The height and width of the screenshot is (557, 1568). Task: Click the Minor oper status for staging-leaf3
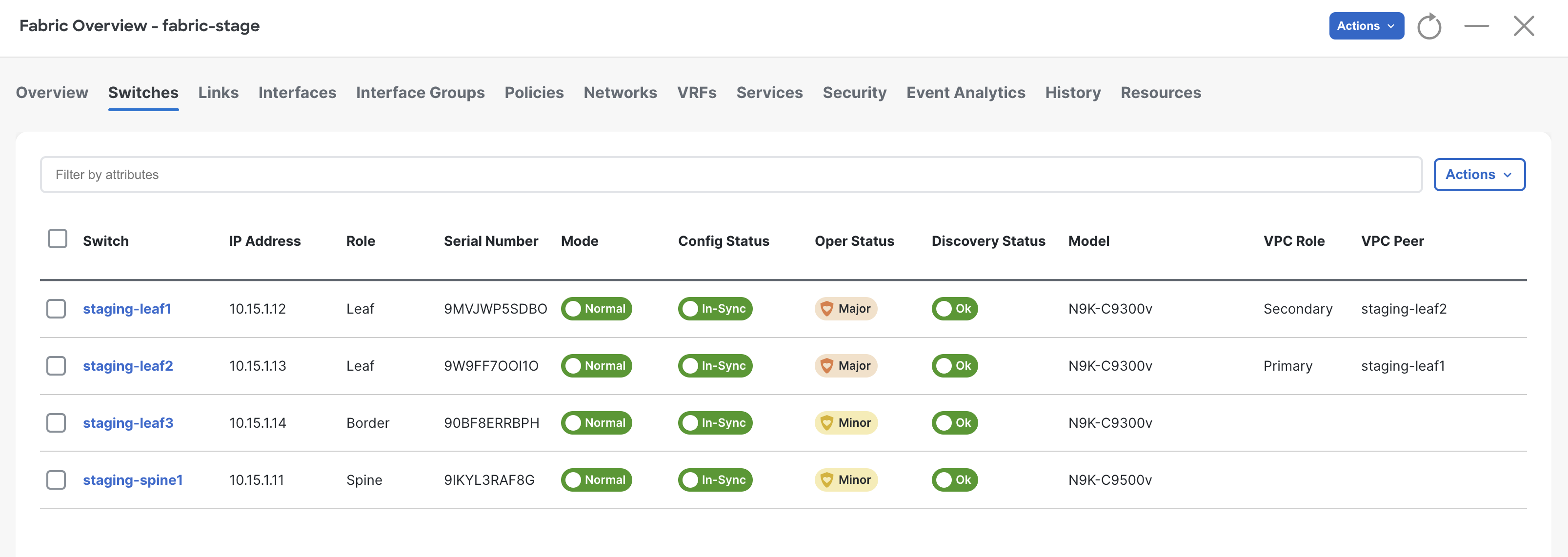tap(845, 423)
